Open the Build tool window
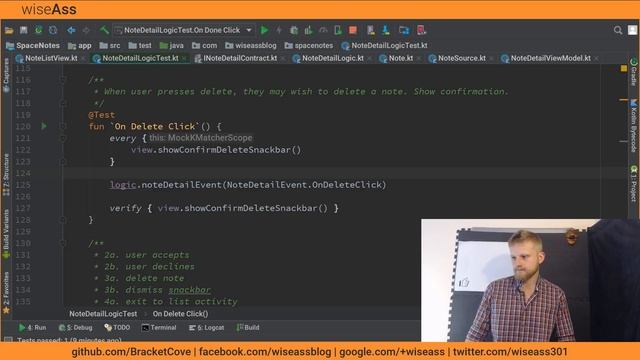Viewport: 640px width, 360px height. coord(248,327)
